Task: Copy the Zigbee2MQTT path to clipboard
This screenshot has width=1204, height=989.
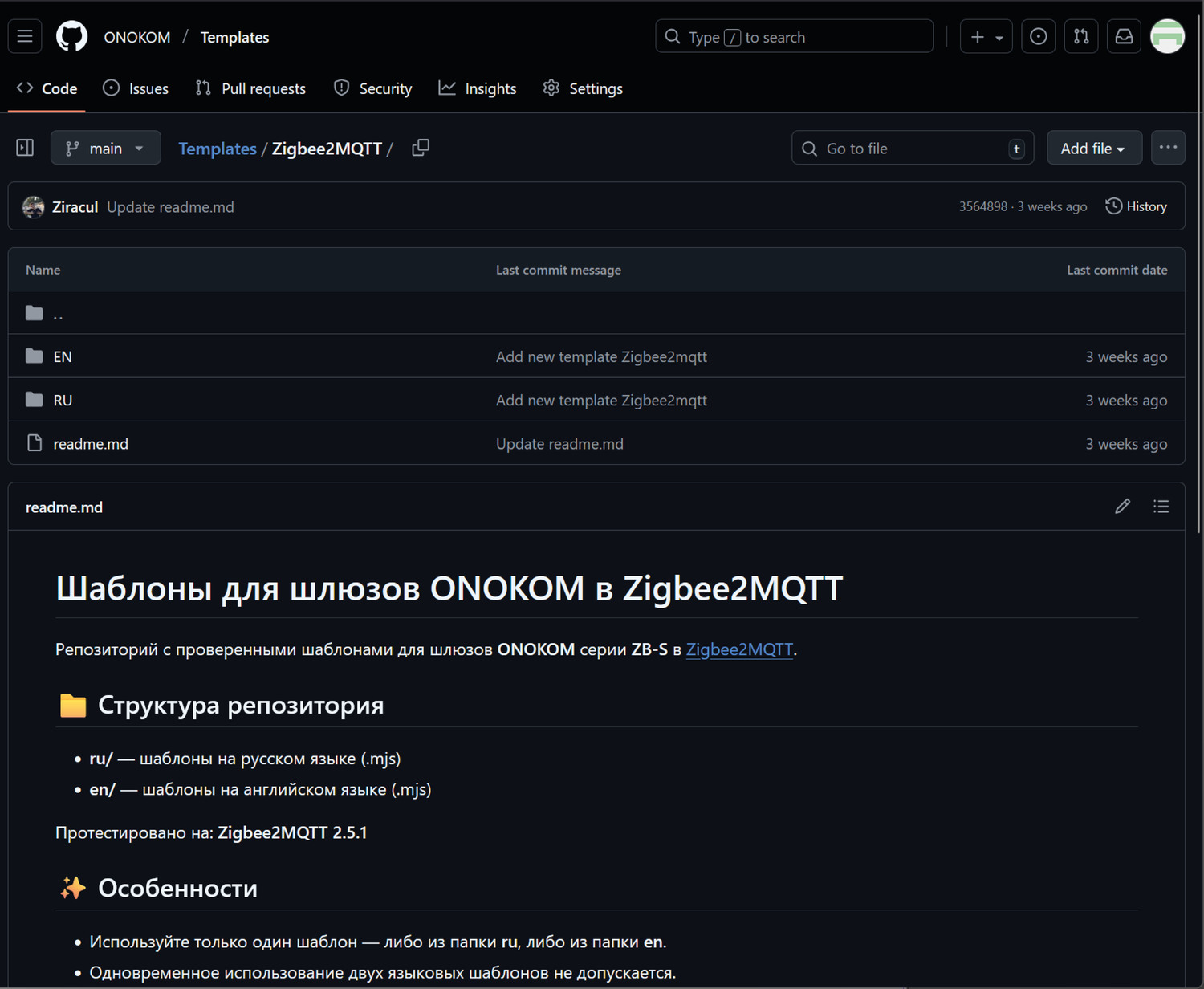Action: coord(421,148)
